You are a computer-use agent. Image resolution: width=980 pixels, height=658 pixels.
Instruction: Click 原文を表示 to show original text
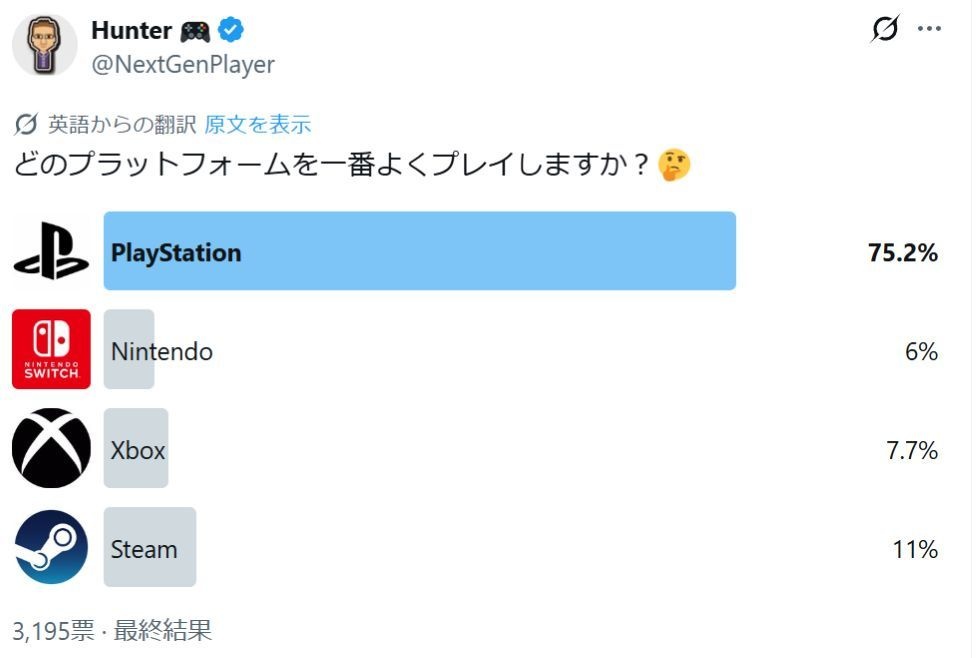[258, 125]
